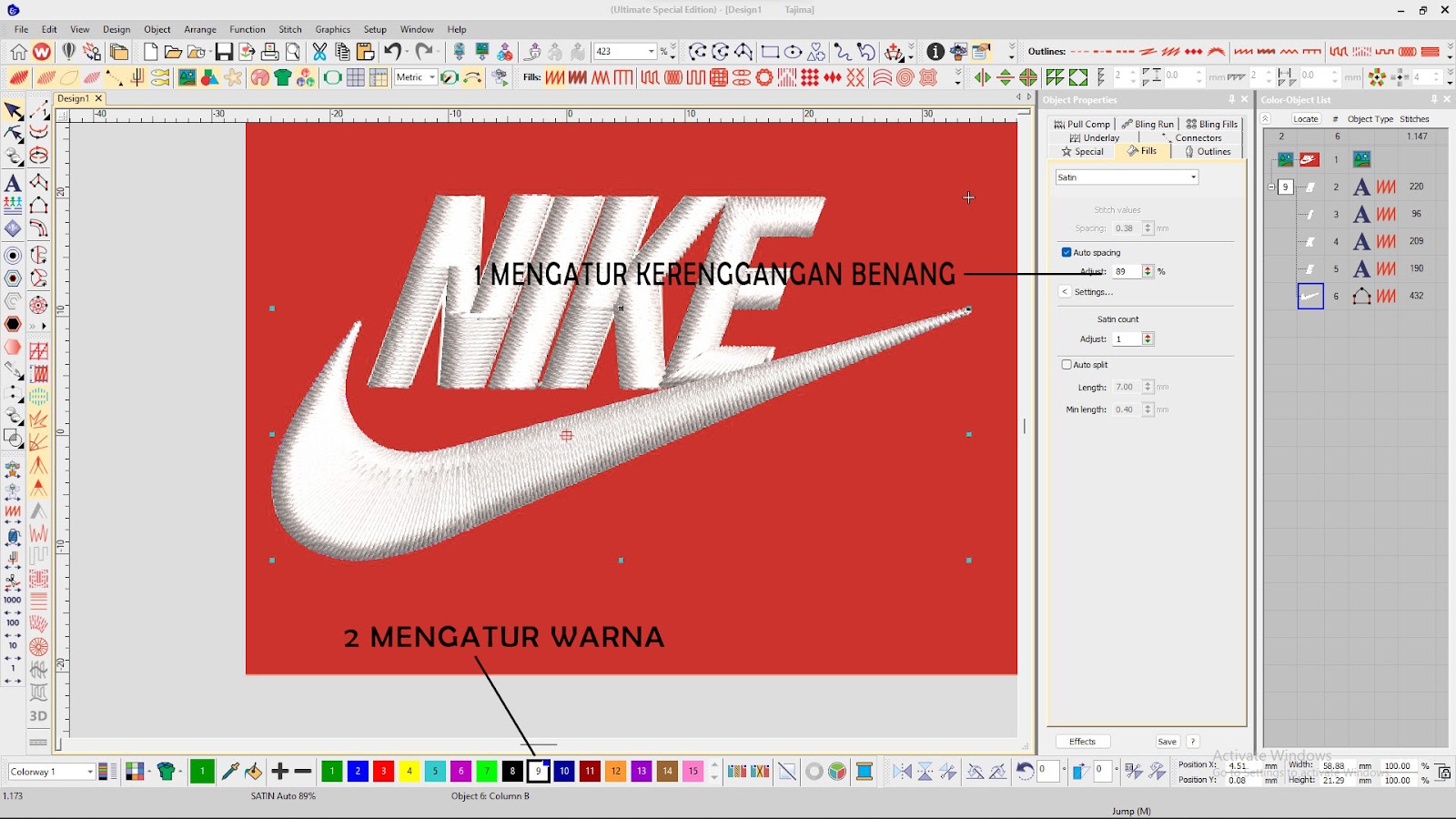Create a new design with New icon
The height and width of the screenshot is (819, 1456).
click(x=151, y=52)
